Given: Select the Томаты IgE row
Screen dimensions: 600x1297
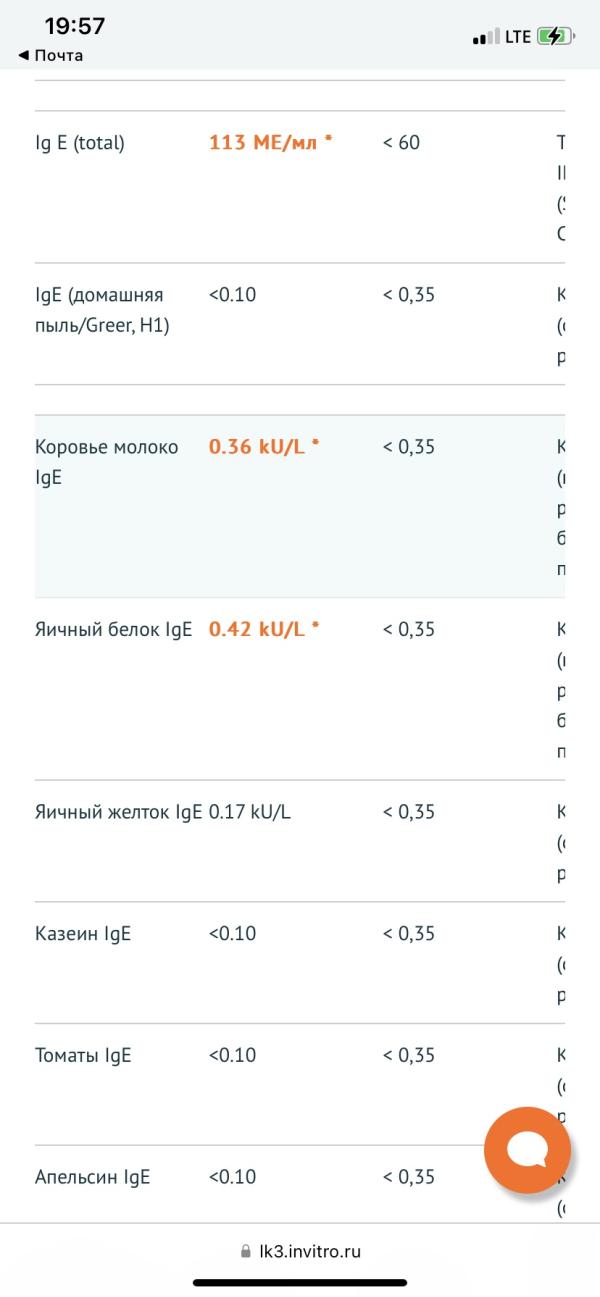Looking at the screenshot, I should (300, 1084).
